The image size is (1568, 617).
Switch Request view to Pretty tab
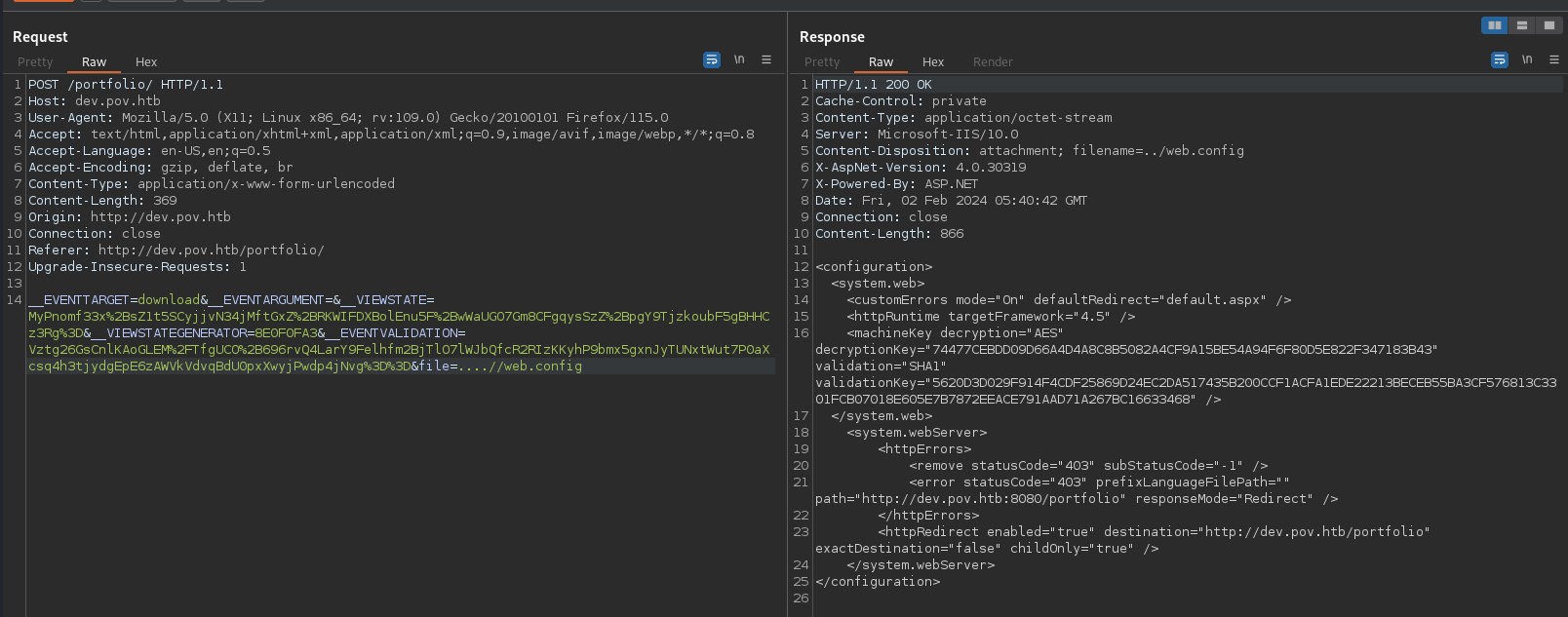point(35,62)
